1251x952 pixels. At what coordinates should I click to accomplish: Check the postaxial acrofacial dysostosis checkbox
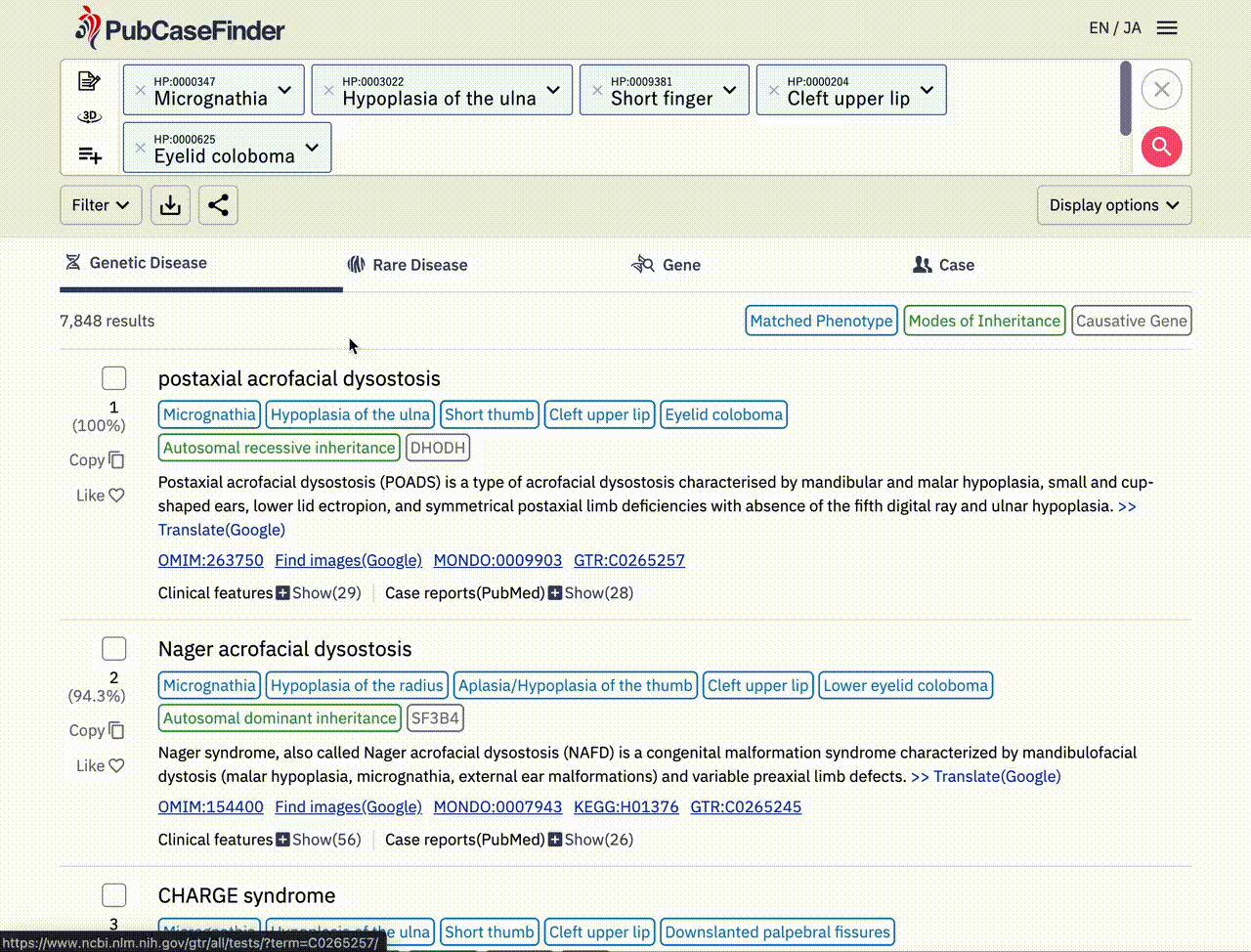pyautogui.click(x=114, y=378)
